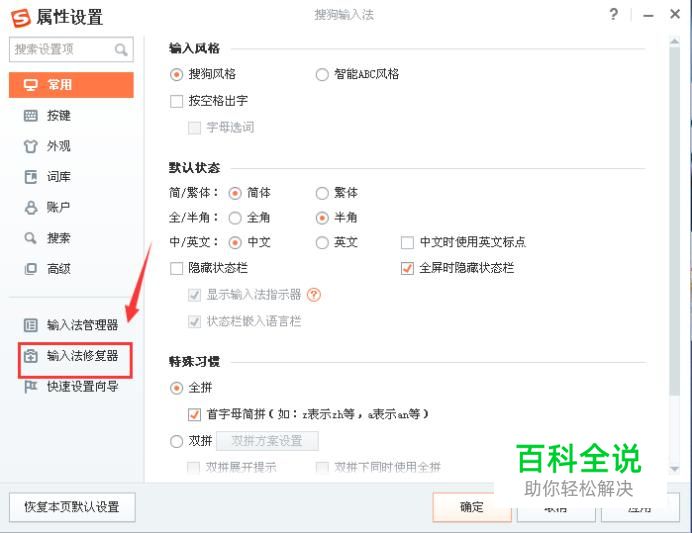
Task: Toggle the 首字母简拼 checkbox
Action: coord(195,414)
